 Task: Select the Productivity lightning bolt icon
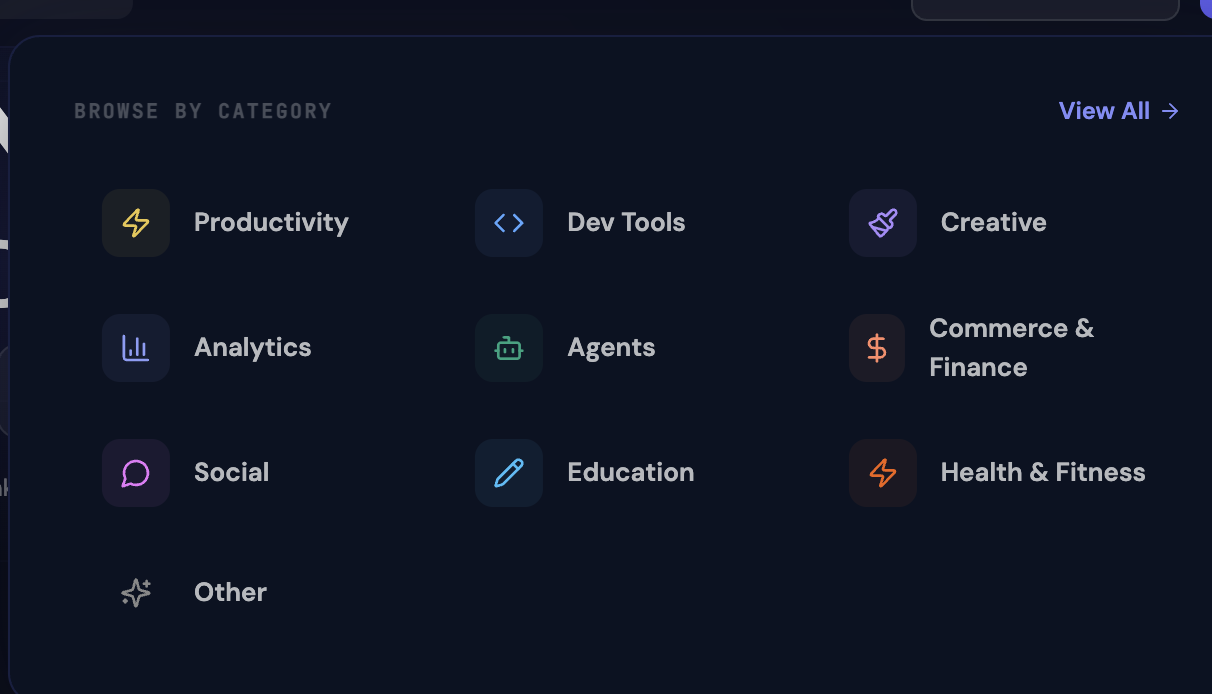tap(136, 222)
